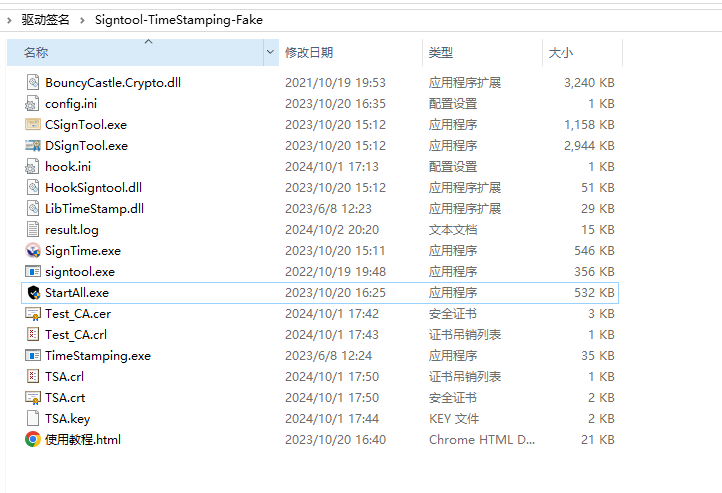This screenshot has width=722, height=493.
Task: Sort files by 修改日期 column header
Action: [309, 52]
